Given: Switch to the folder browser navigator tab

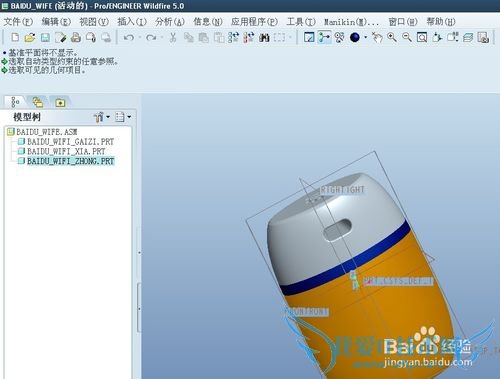Looking at the screenshot, I should [x=38, y=102].
